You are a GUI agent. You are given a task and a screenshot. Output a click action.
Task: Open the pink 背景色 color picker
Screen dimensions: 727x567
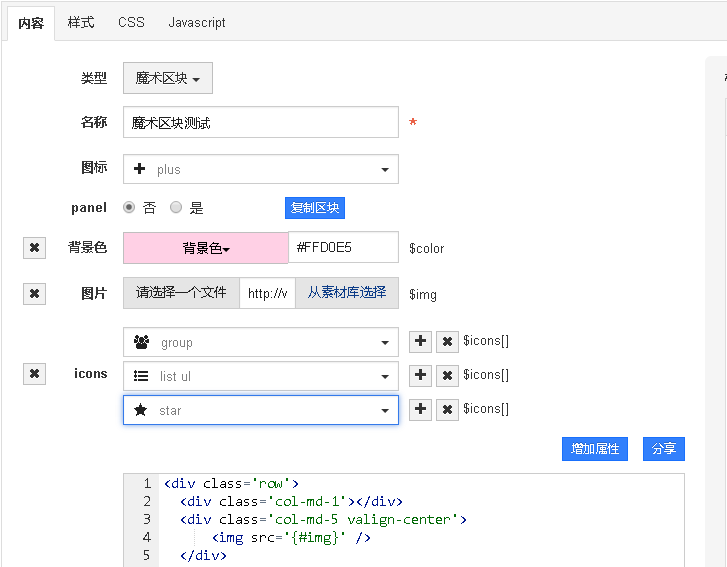coord(205,248)
